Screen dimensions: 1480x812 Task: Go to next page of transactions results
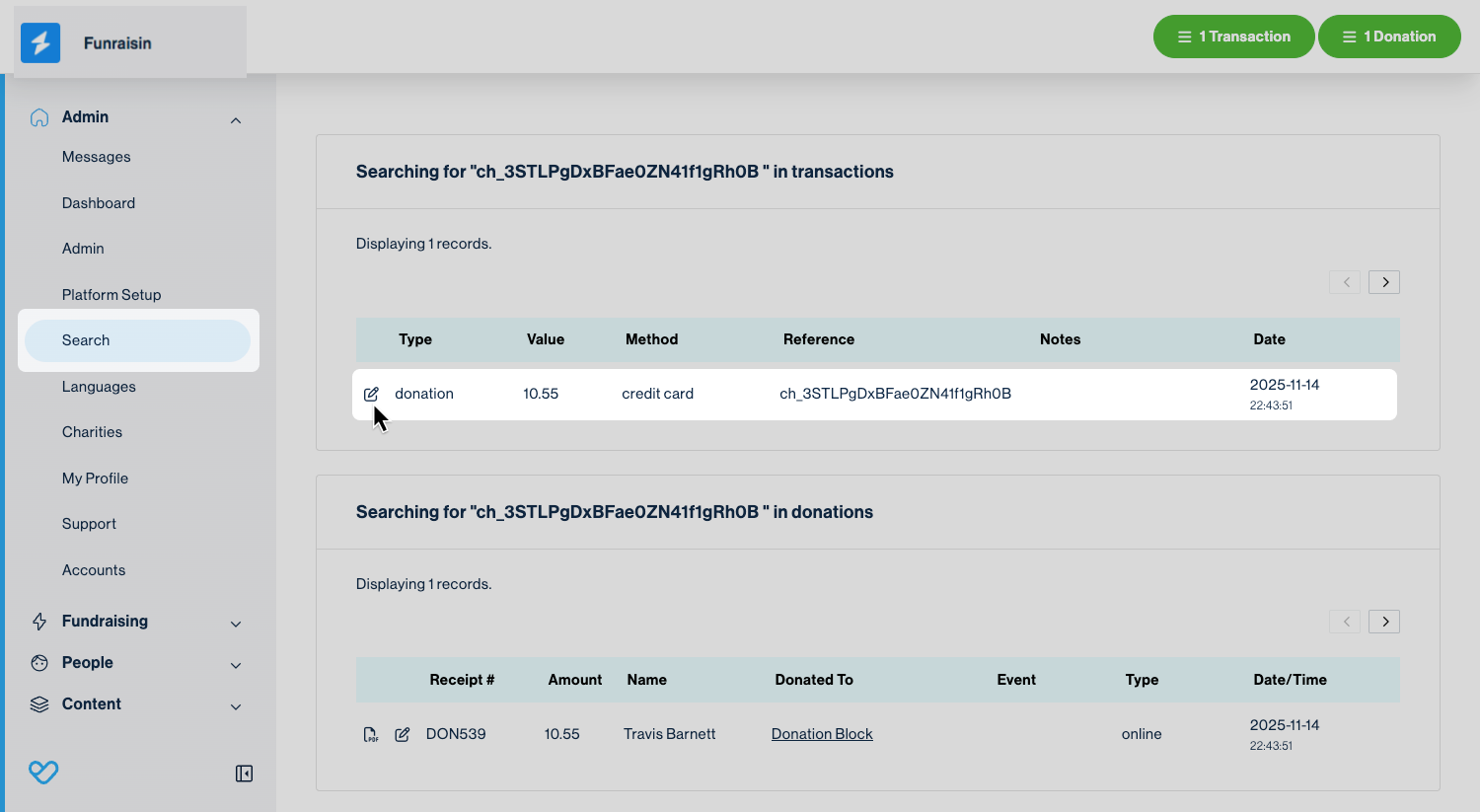point(1384,282)
